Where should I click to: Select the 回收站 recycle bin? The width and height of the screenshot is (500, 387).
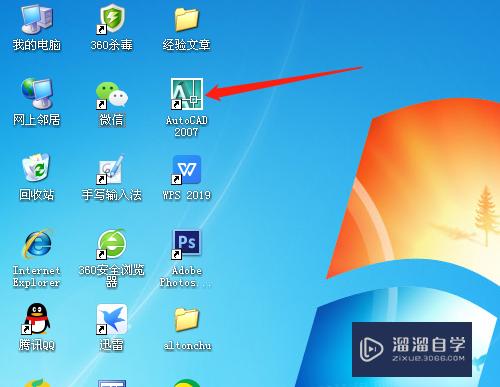tap(36, 168)
